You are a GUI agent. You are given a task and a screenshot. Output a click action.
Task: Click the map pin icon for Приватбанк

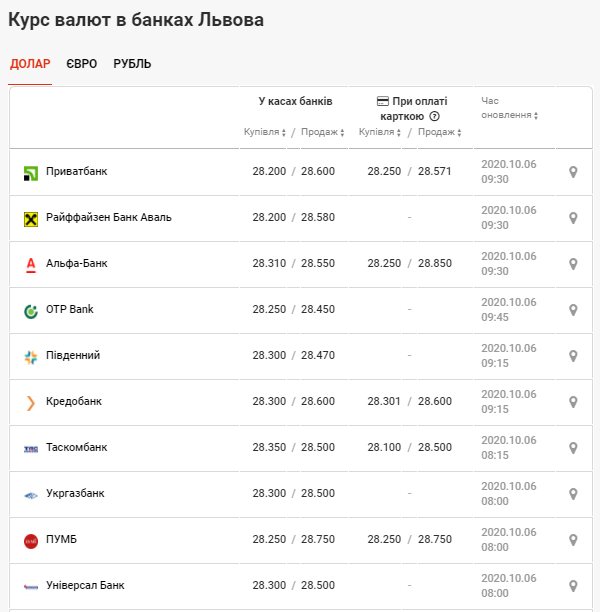click(573, 172)
